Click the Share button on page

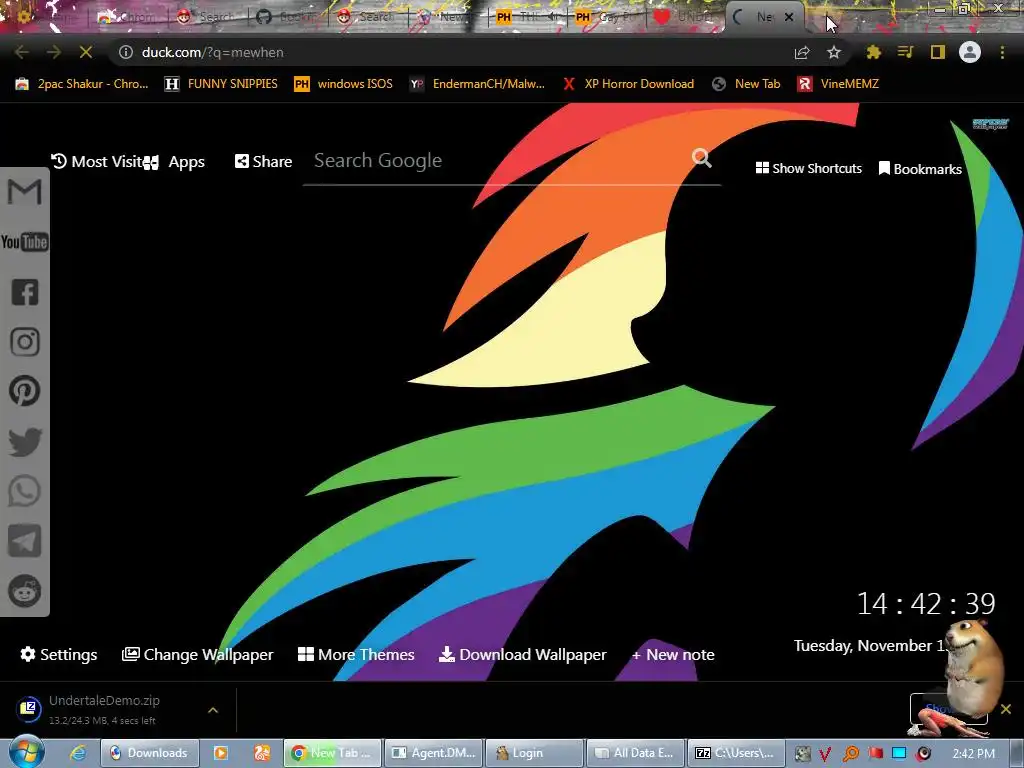coord(263,161)
